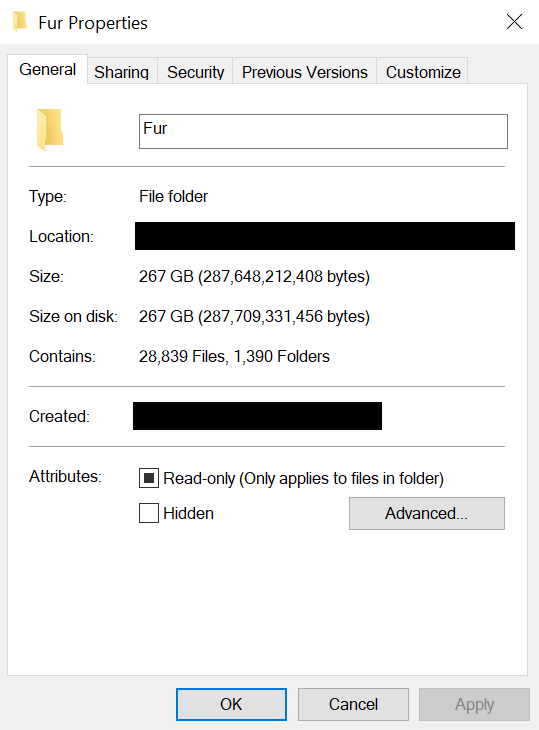Toggle the Read-only attribute checkbox
The height and width of the screenshot is (730, 539).
(x=149, y=478)
